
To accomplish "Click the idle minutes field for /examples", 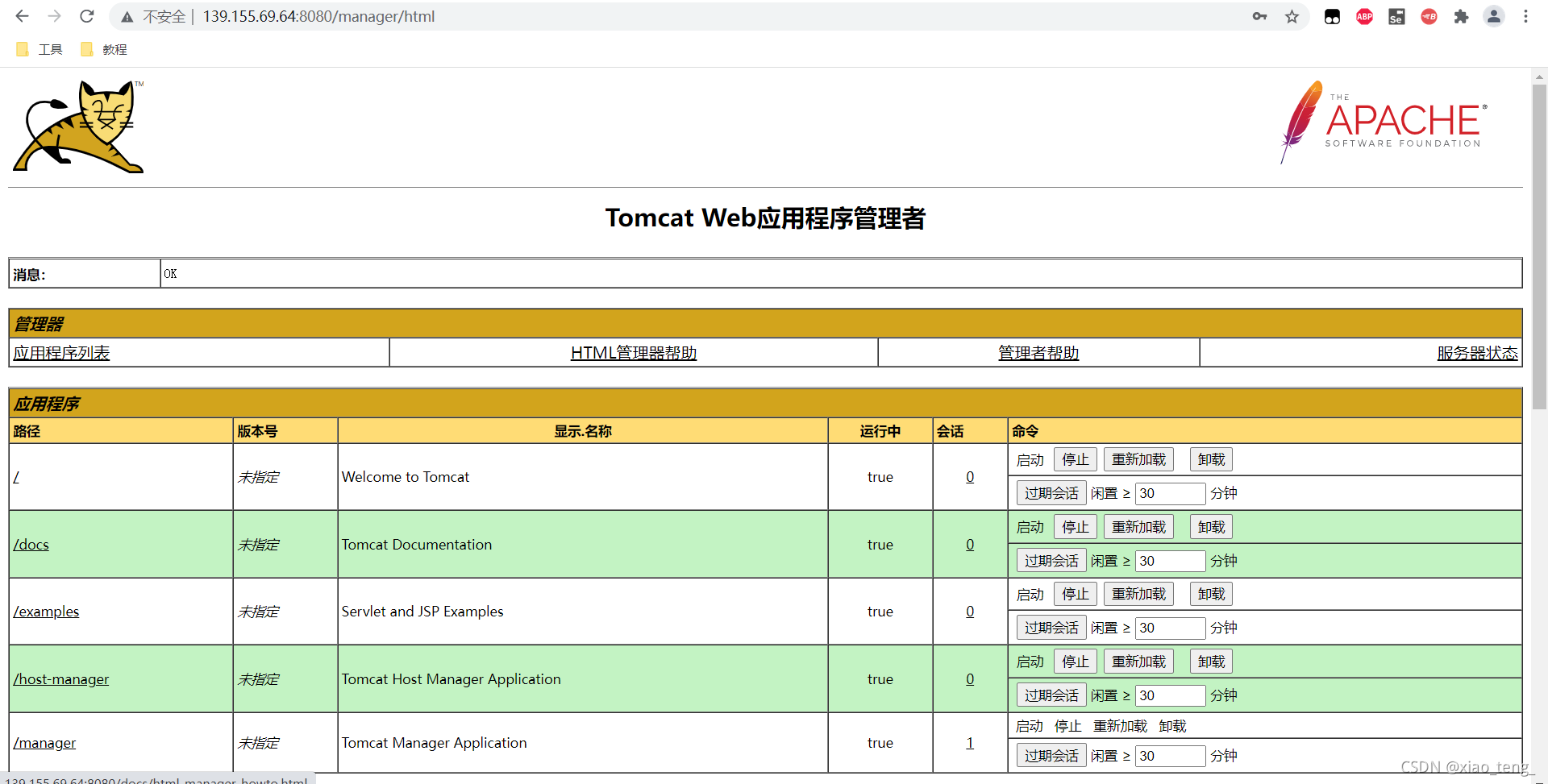I will click(x=1170, y=628).
